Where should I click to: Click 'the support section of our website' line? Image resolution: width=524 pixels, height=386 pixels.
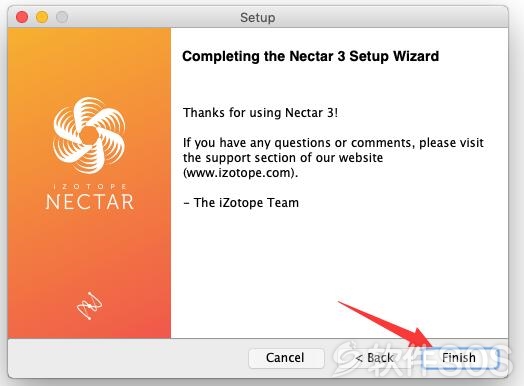283,158
